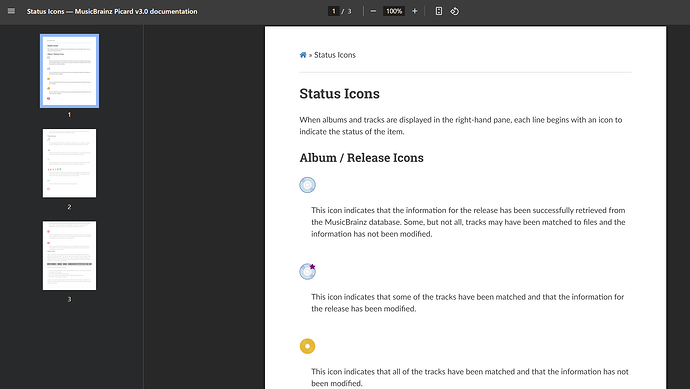Click paragraph starting 'When albums and tracks'
Viewport: 690px width, 389px height.
461,125
